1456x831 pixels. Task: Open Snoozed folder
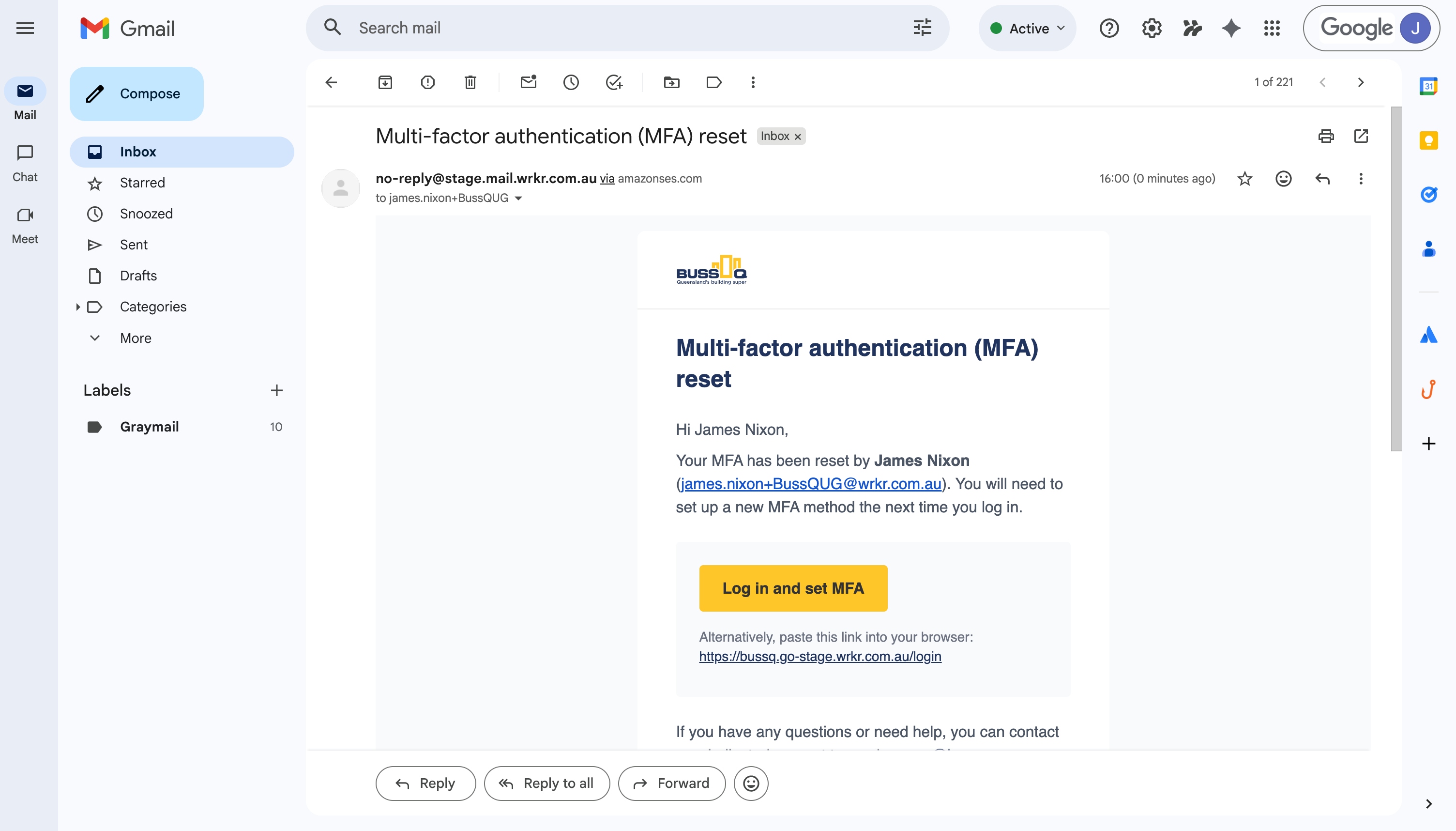pyautogui.click(x=182, y=214)
